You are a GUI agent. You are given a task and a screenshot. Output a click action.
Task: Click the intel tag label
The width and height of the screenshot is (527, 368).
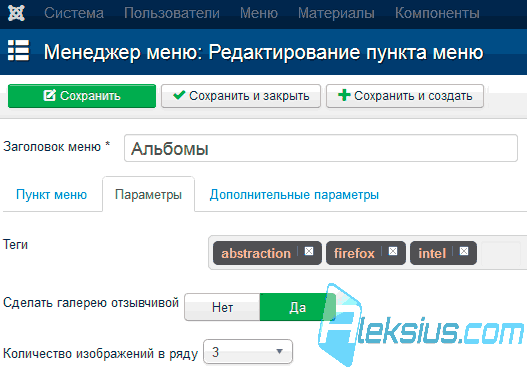click(x=432, y=253)
